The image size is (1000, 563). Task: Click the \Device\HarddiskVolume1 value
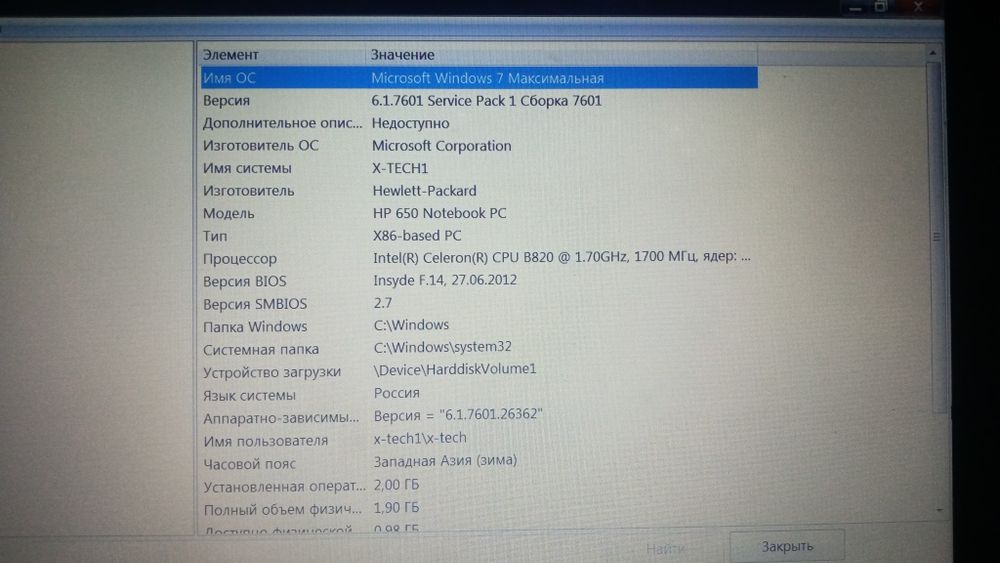pyautogui.click(x=455, y=369)
